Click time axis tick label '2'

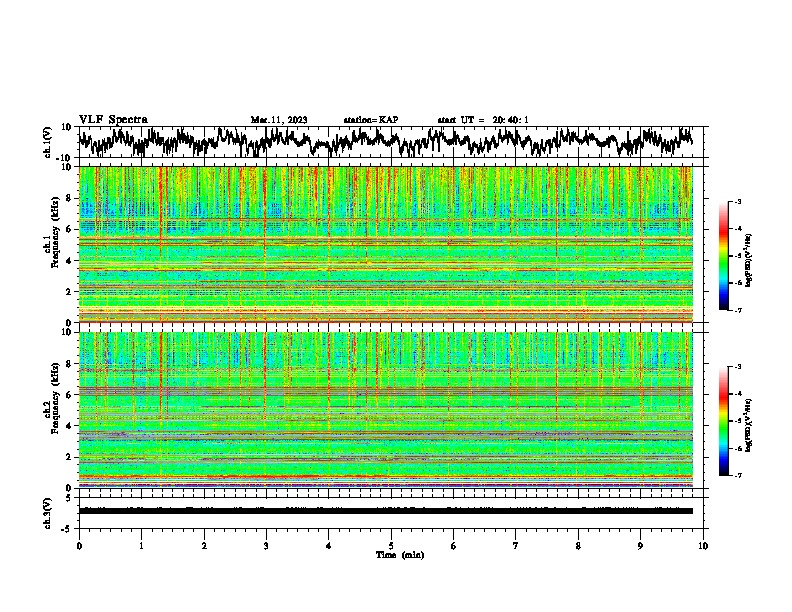tap(204, 546)
